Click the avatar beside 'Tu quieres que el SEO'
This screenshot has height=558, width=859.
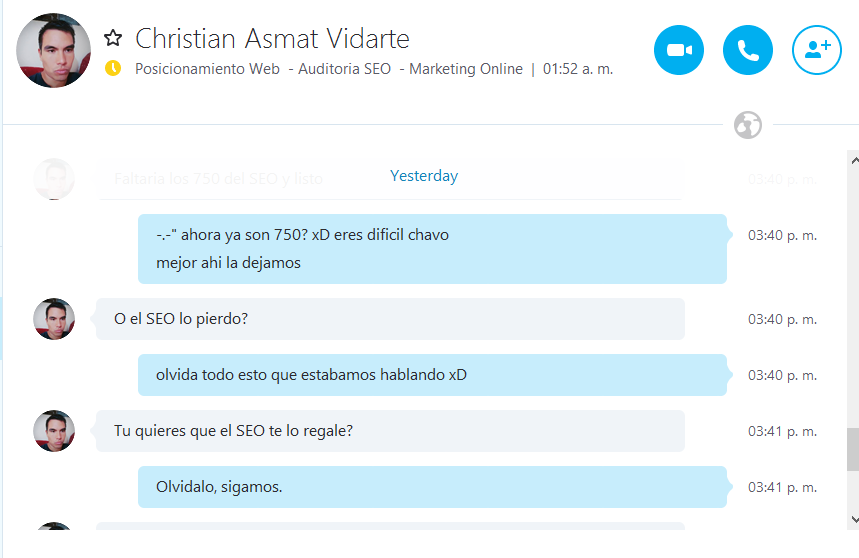pyautogui.click(x=54, y=431)
